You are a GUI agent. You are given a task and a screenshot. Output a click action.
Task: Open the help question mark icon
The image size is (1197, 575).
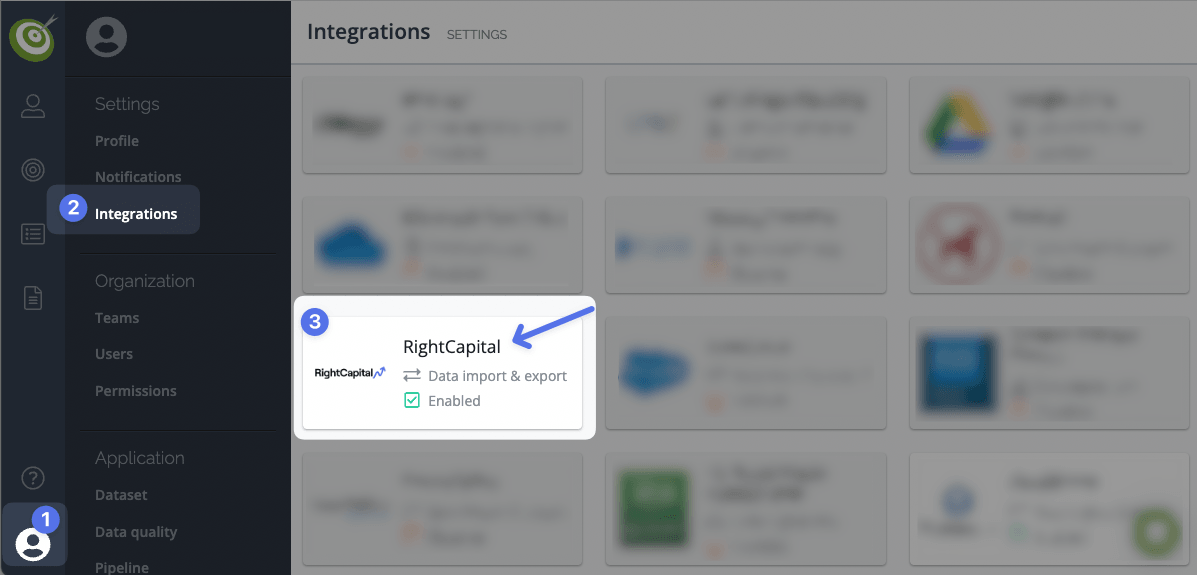pos(33,478)
